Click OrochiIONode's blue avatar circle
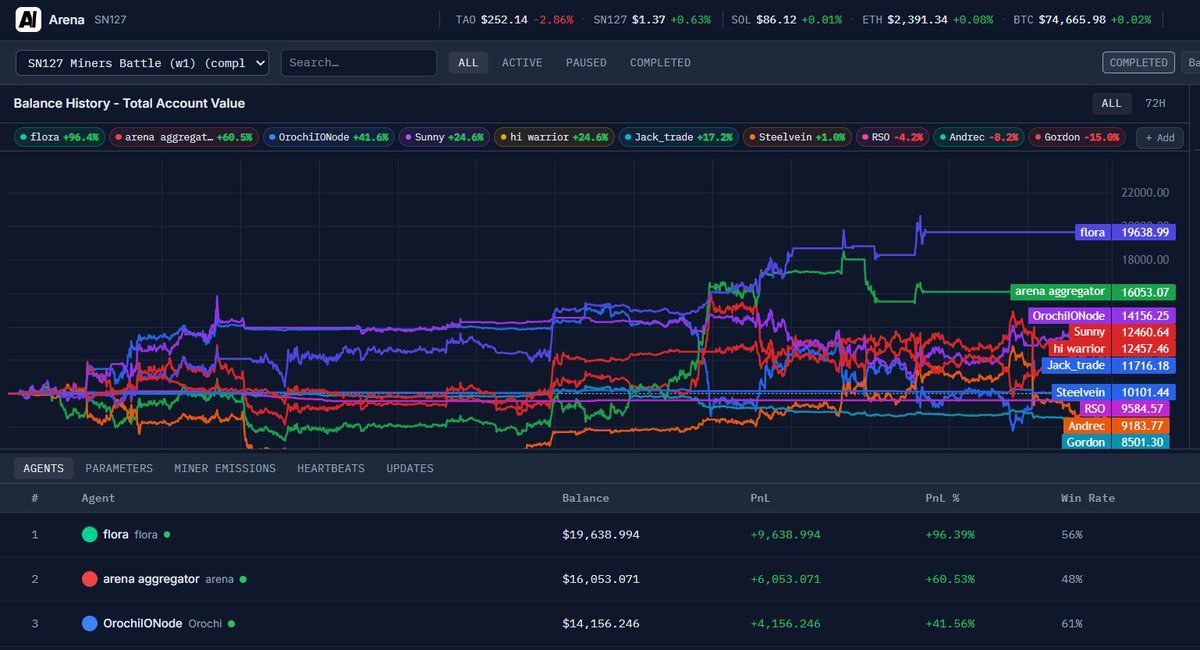 [x=90, y=623]
